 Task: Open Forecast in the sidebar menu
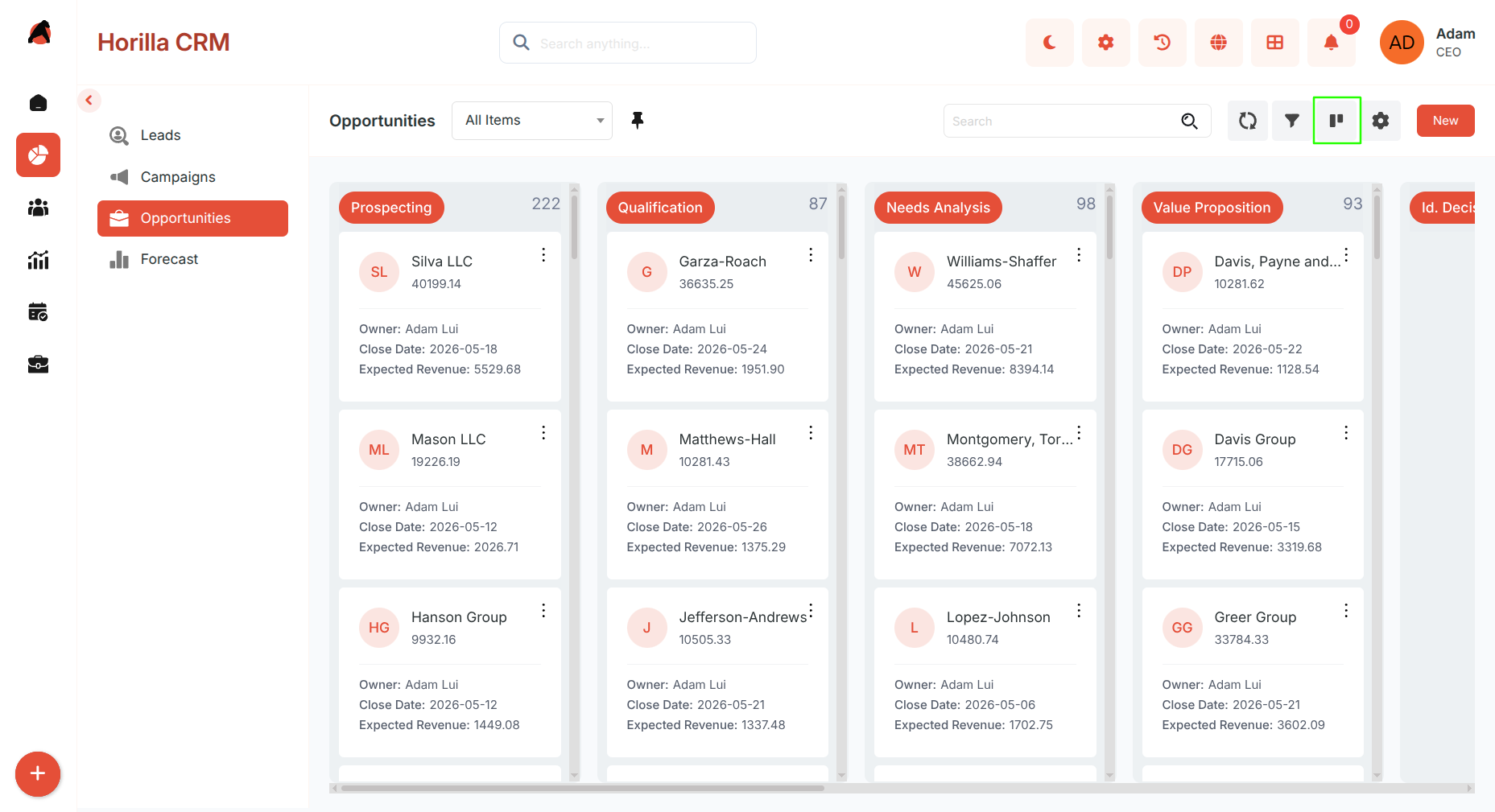click(x=192, y=259)
